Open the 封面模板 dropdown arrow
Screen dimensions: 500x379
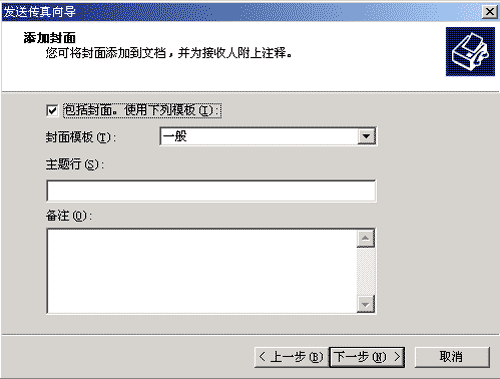tap(366, 136)
